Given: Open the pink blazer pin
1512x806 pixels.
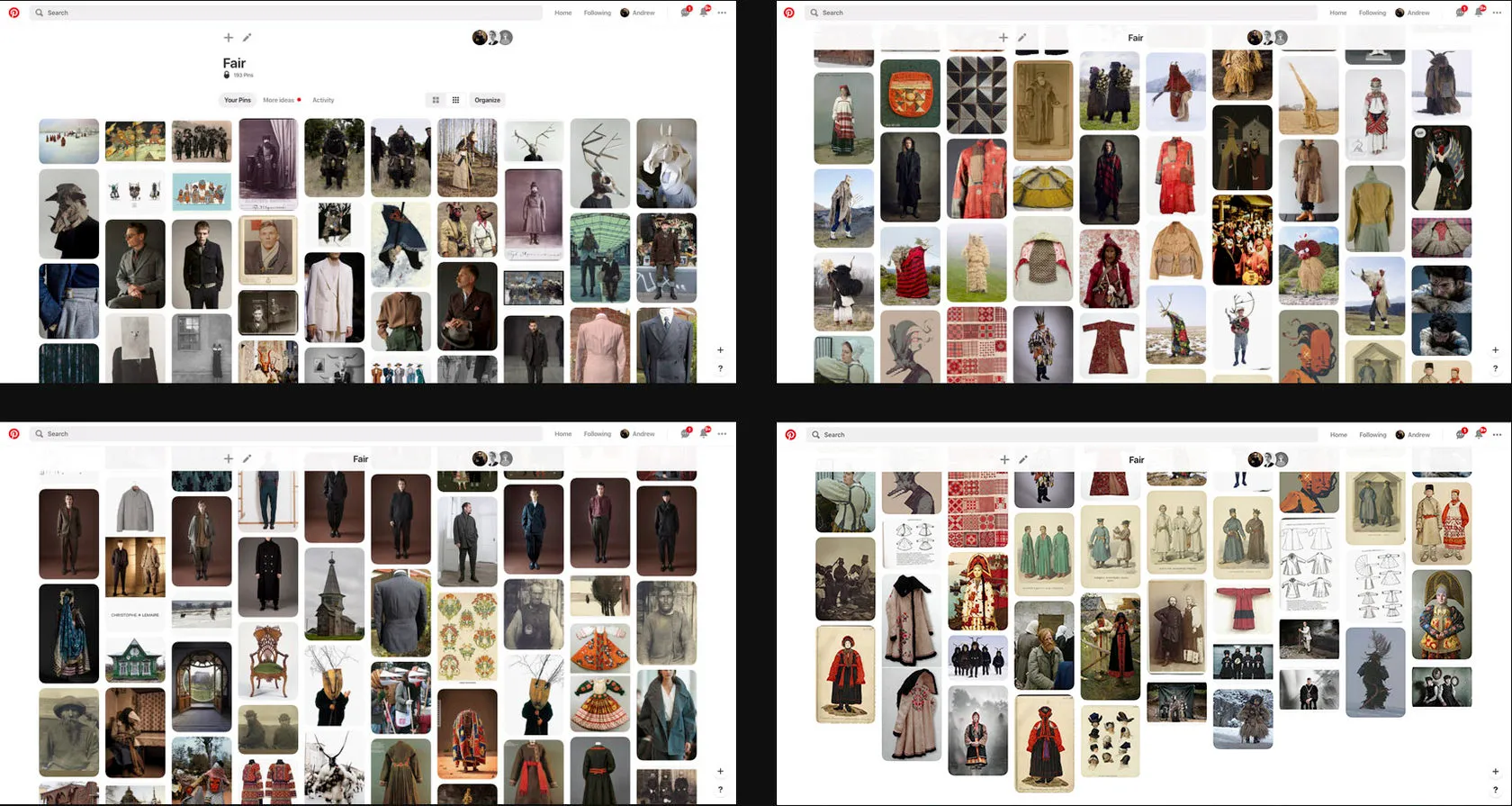Looking at the screenshot, I should [600, 346].
